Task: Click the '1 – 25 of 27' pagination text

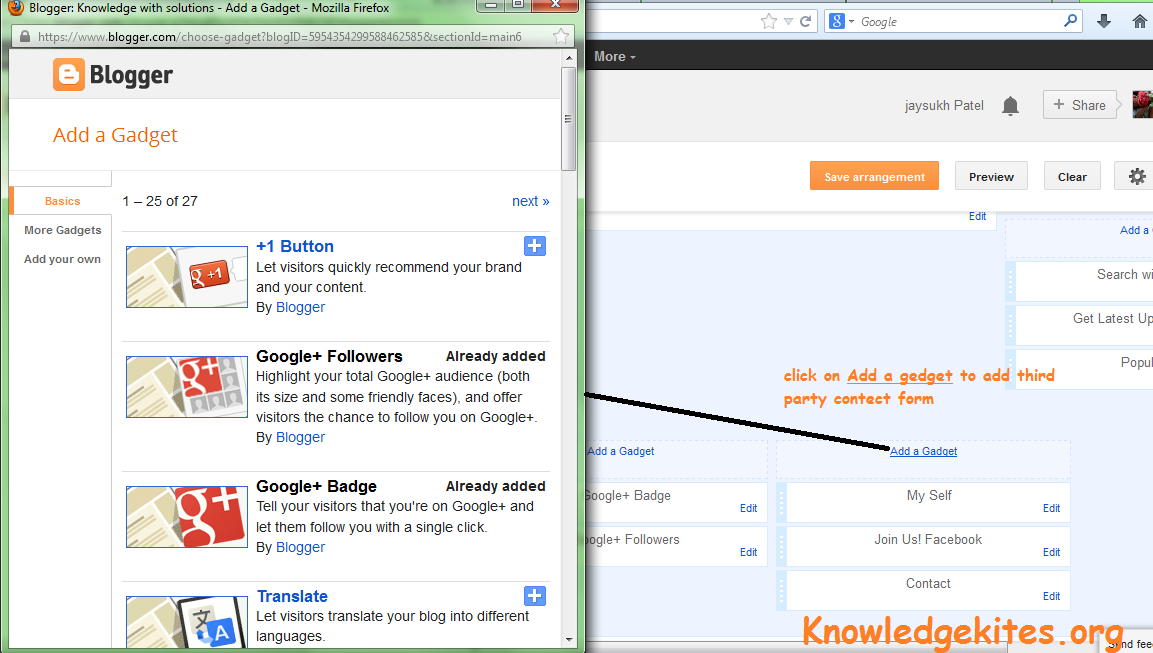Action: pyautogui.click(x=160, y=201)
